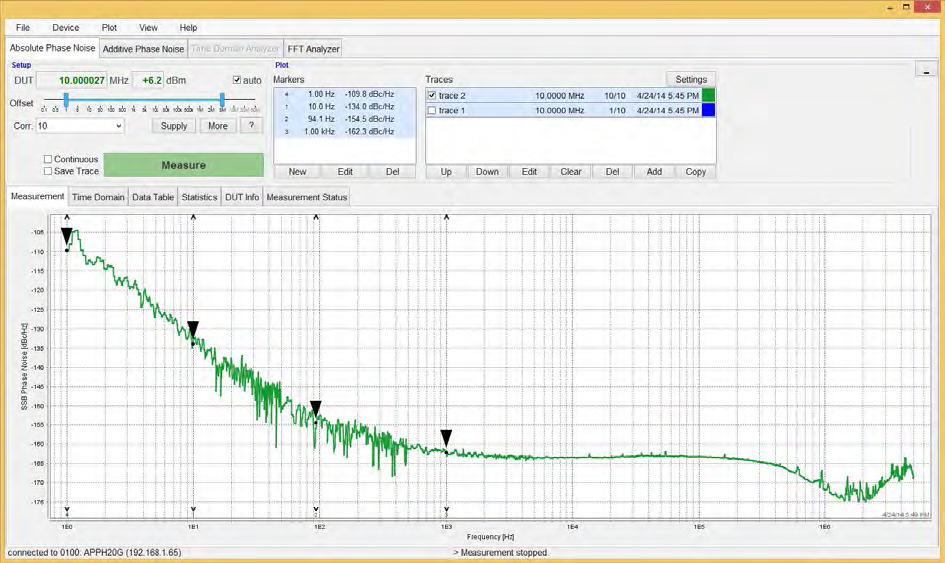Screen dimensions: 945x563
Task: Click the marker triangle at 10 Hz
Action: click(193, 329)
